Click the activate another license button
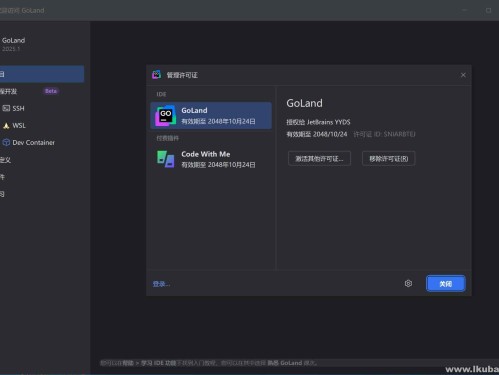 point(319,159)
